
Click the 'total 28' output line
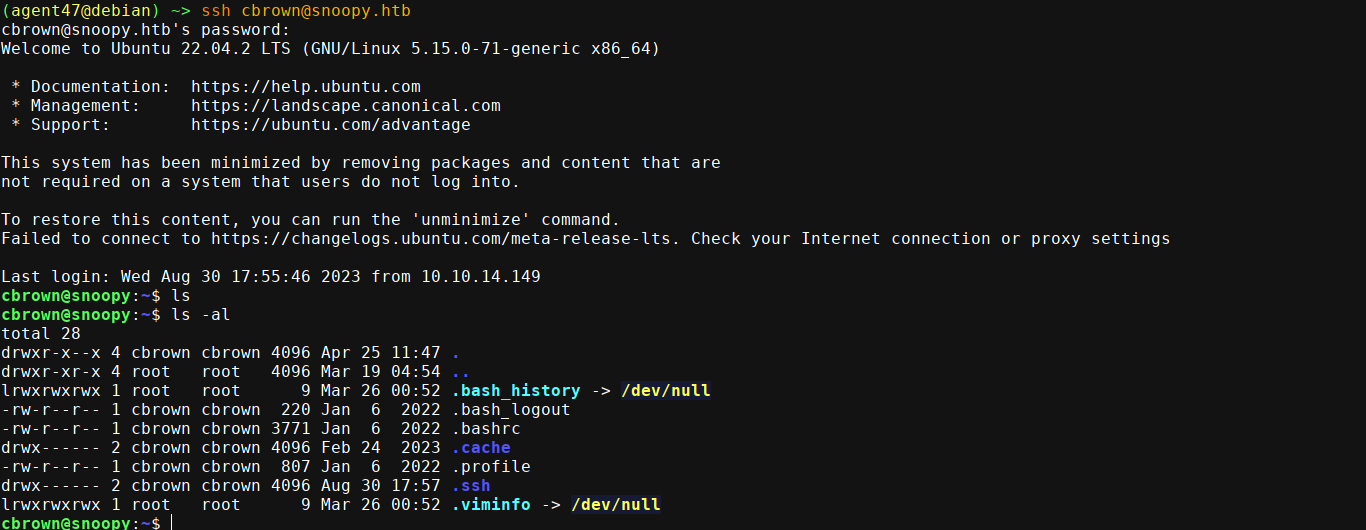click(x=40, y=334)
